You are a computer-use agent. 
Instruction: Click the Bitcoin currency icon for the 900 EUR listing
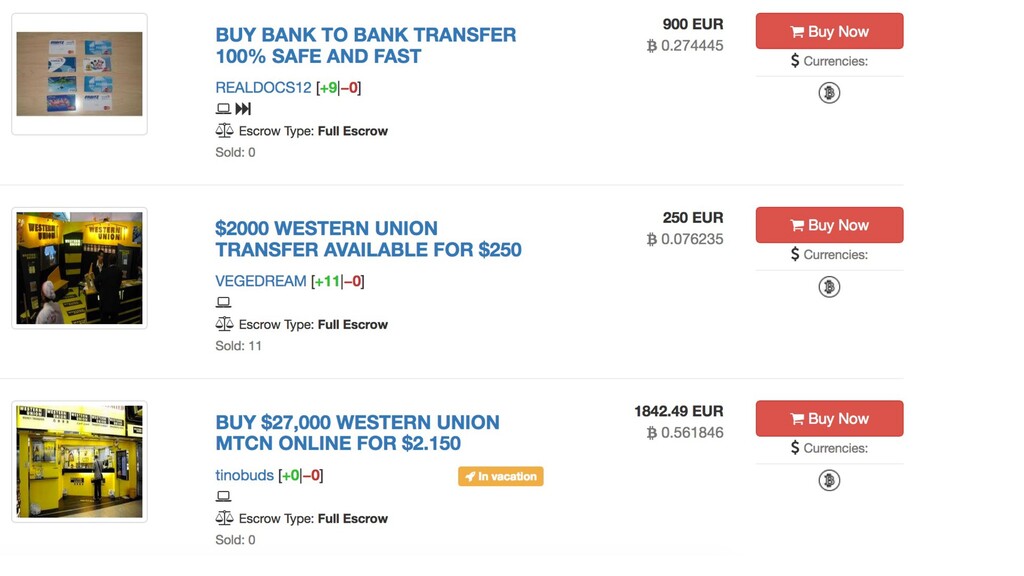(x=828, y=93)
